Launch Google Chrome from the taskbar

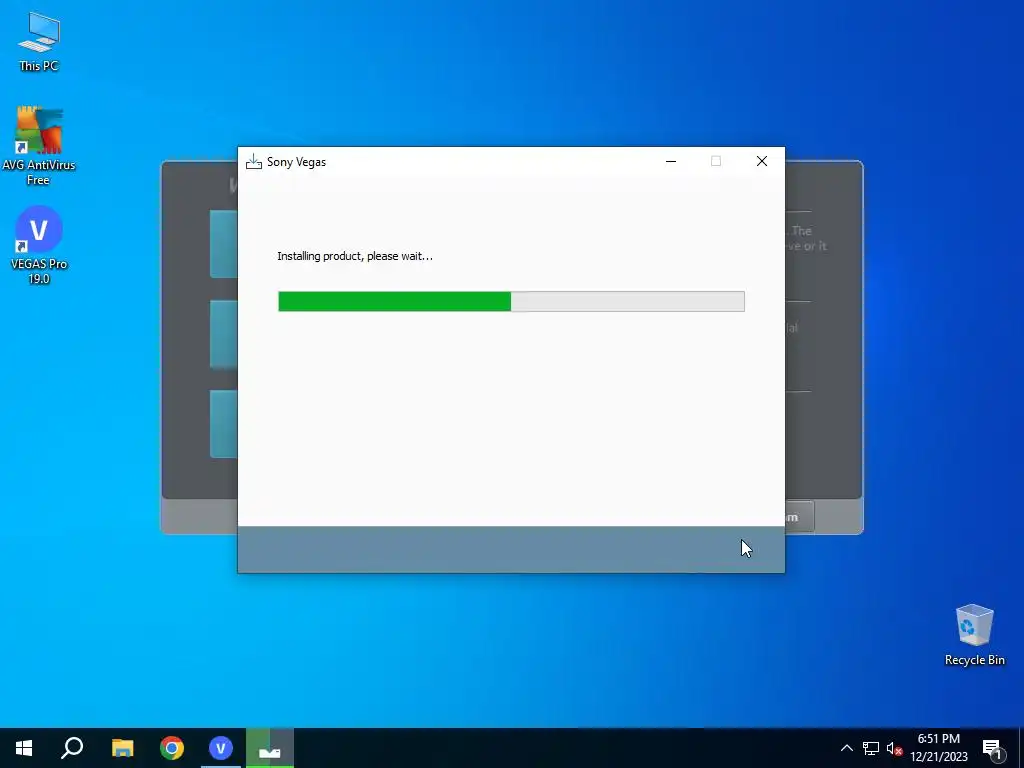pos(172,748)
